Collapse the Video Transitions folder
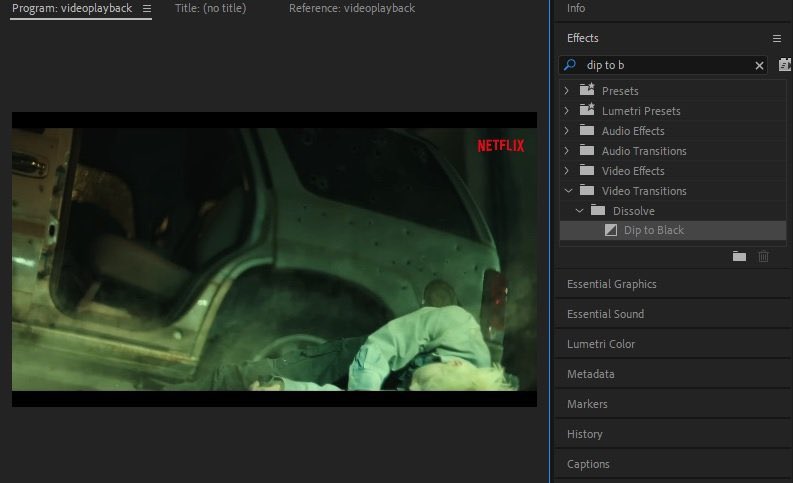 pyautogui.click(x=568, y=191)
